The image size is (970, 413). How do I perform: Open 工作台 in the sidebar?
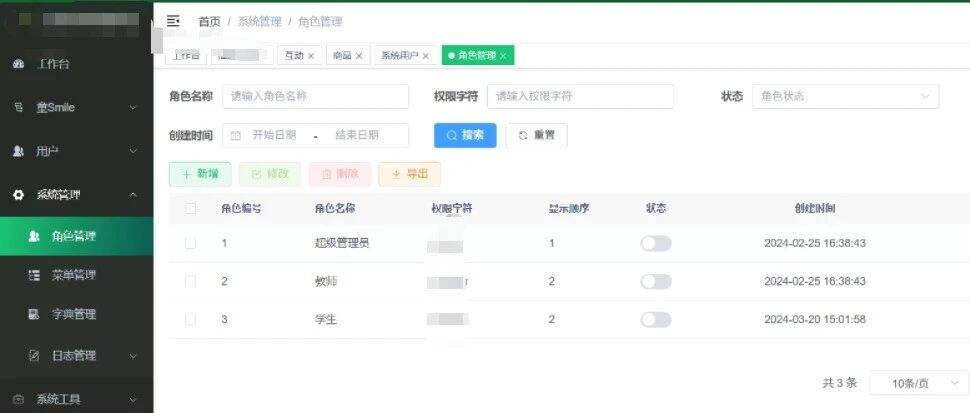point(77,64)
